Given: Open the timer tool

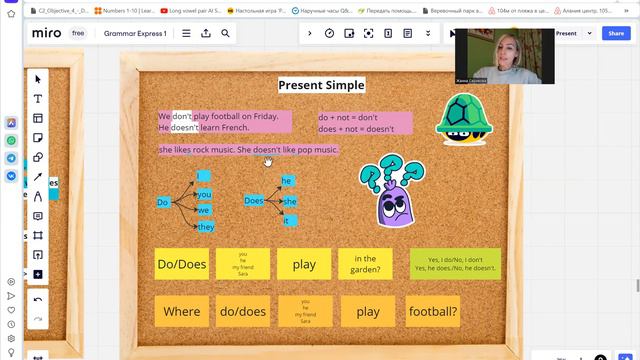Looking at the screenshot, I should pos(329,33).
